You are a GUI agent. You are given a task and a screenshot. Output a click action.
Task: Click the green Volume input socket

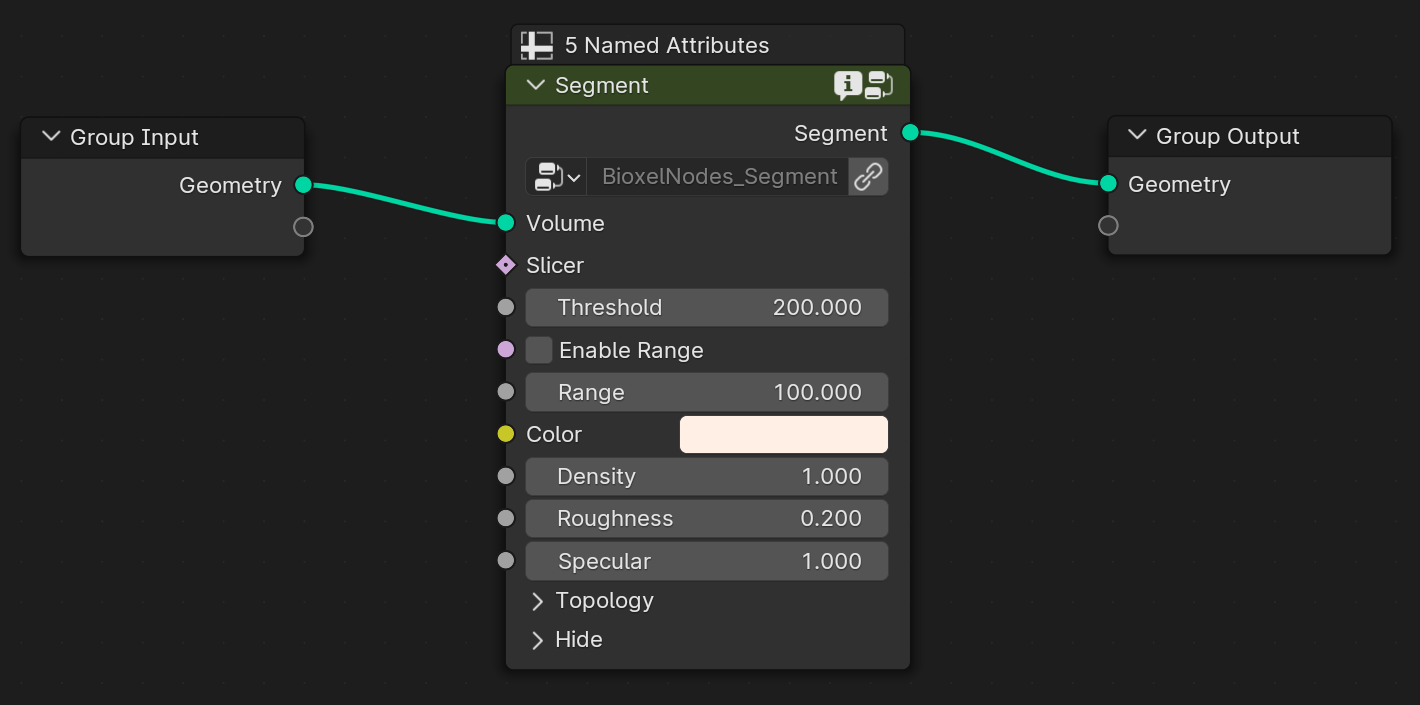pos(506,223)
